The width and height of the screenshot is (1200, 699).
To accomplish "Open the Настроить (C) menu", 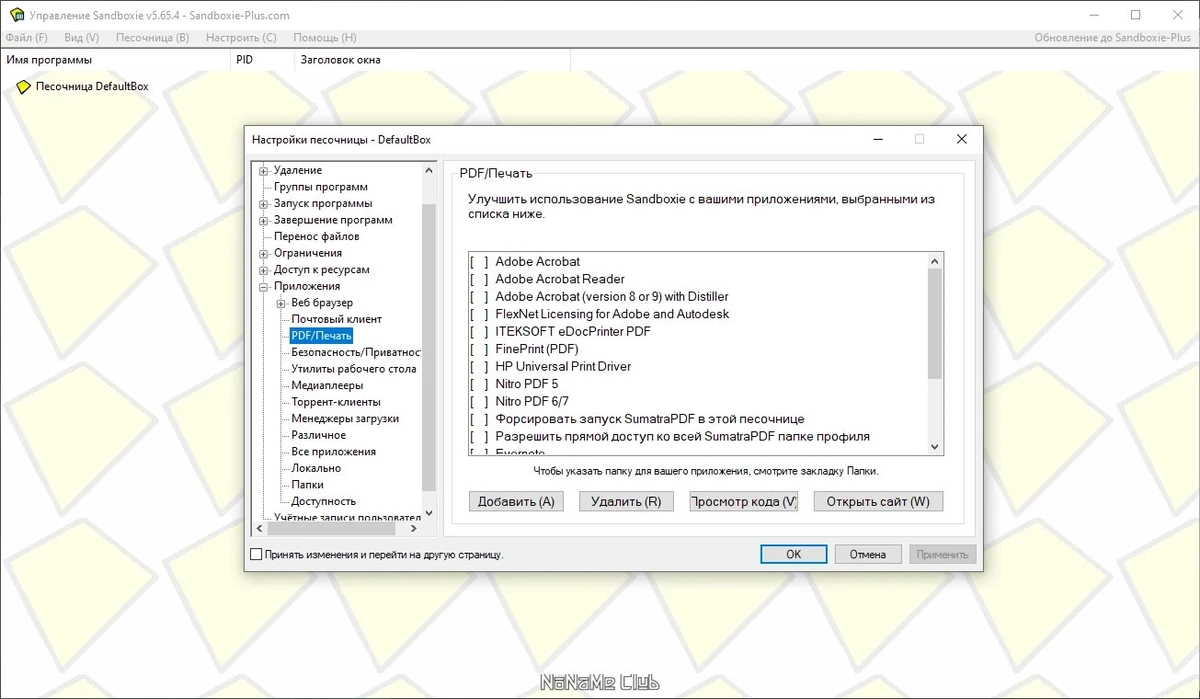I will coord(241,38).
